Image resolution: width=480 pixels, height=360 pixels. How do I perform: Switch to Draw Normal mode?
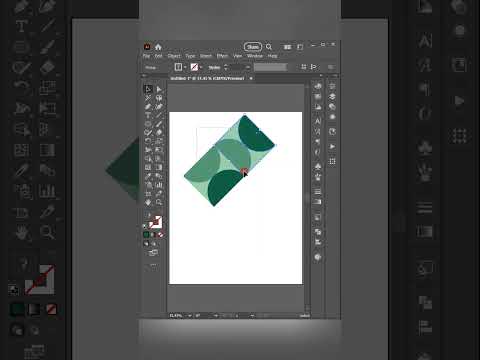pos(146,244)
